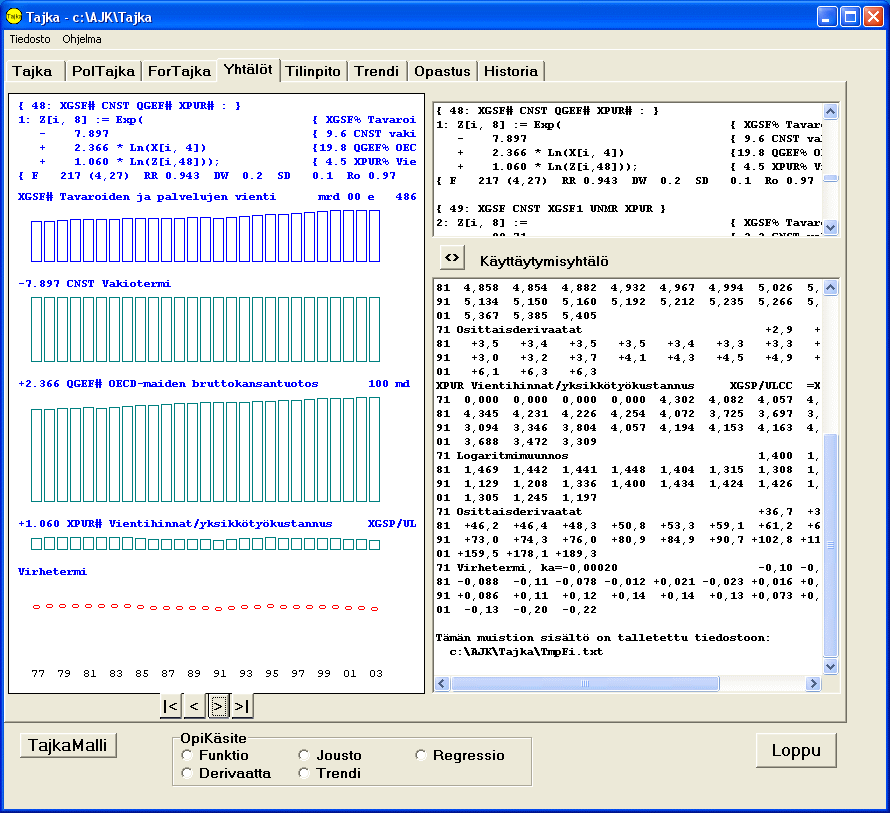Jump to first equation with |< button
890x813 pixels.
point(171,707)
